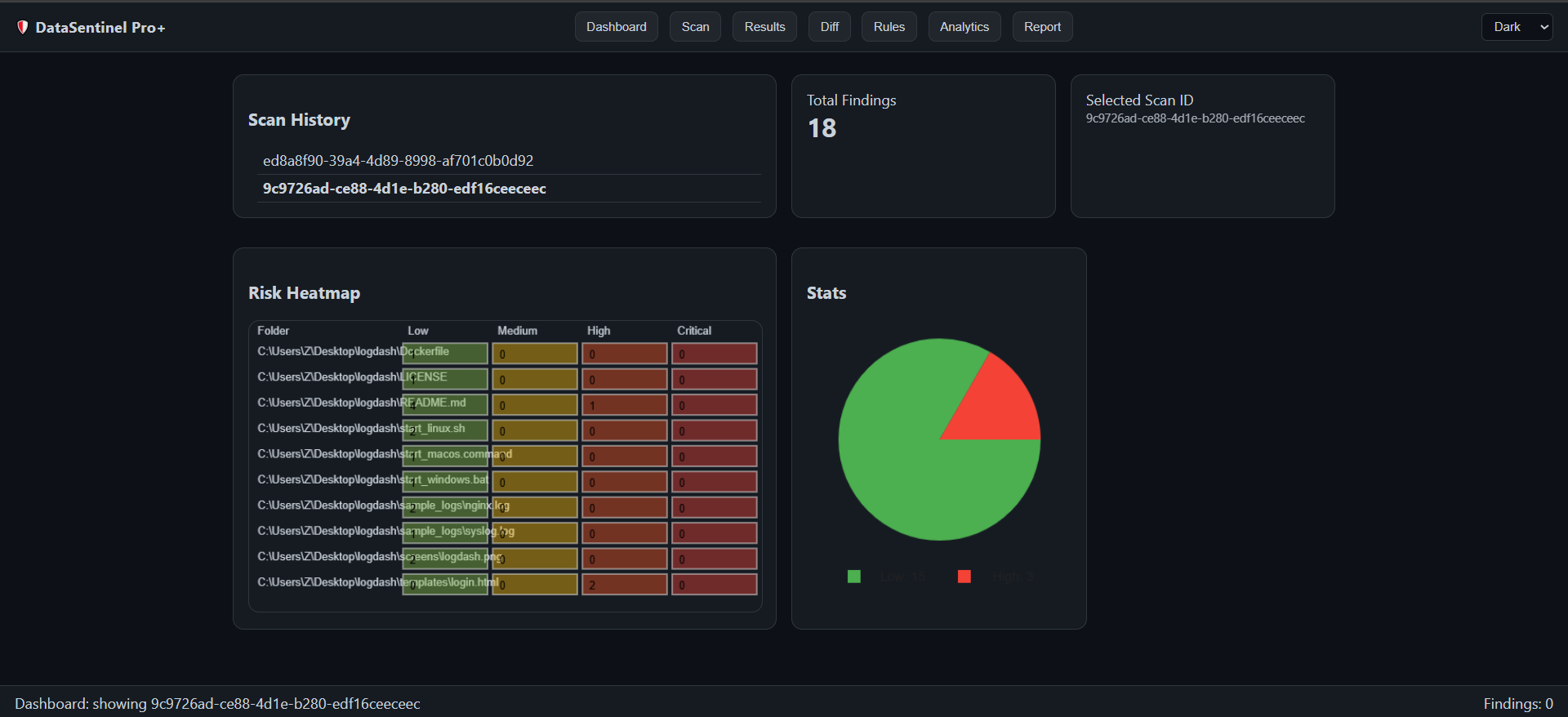Viewport: 1568px width, 717px height.
Task: Click the Critical cell in the login.html row
Action: coord(715,585)
